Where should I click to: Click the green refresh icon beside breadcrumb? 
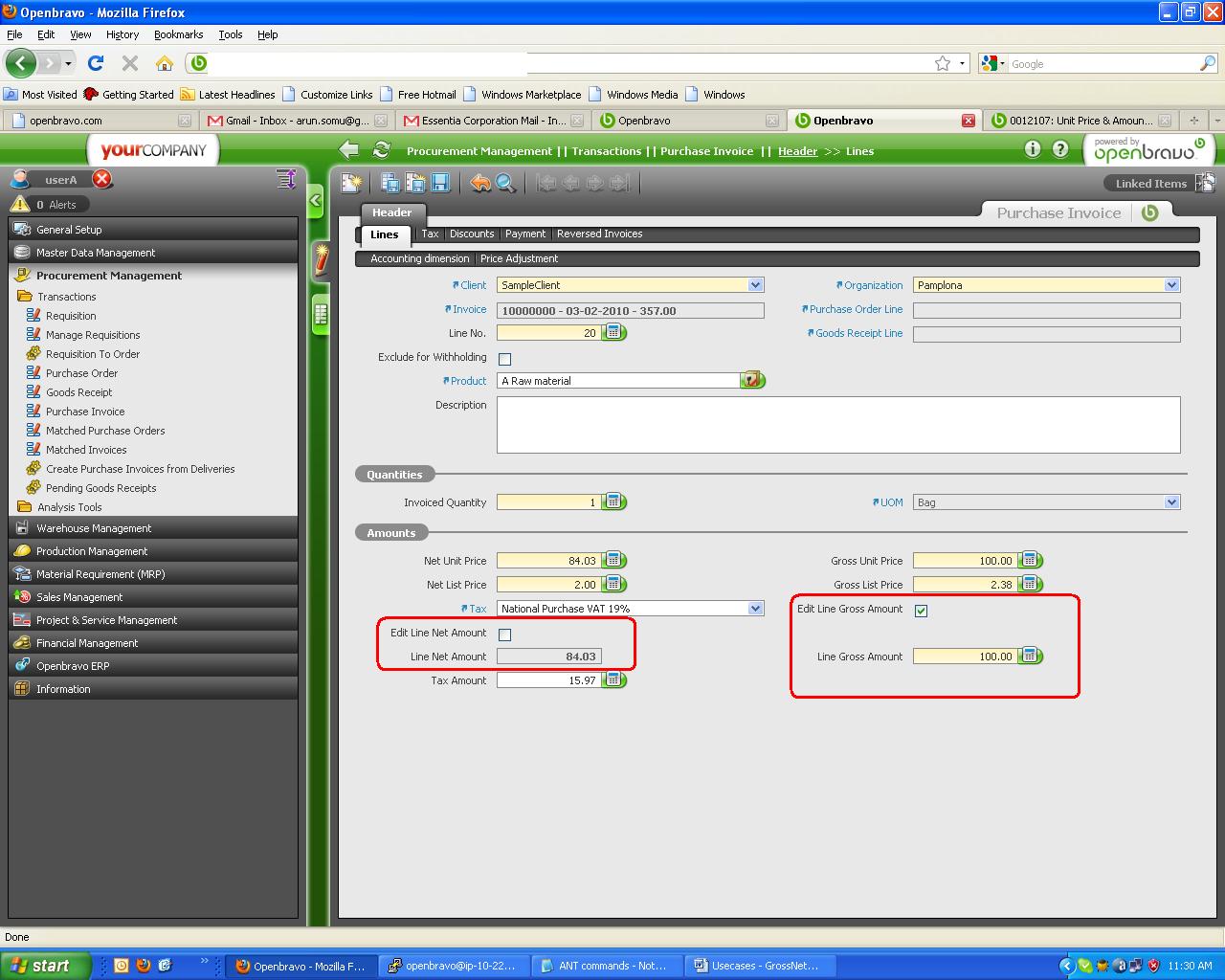coord(381,149)
